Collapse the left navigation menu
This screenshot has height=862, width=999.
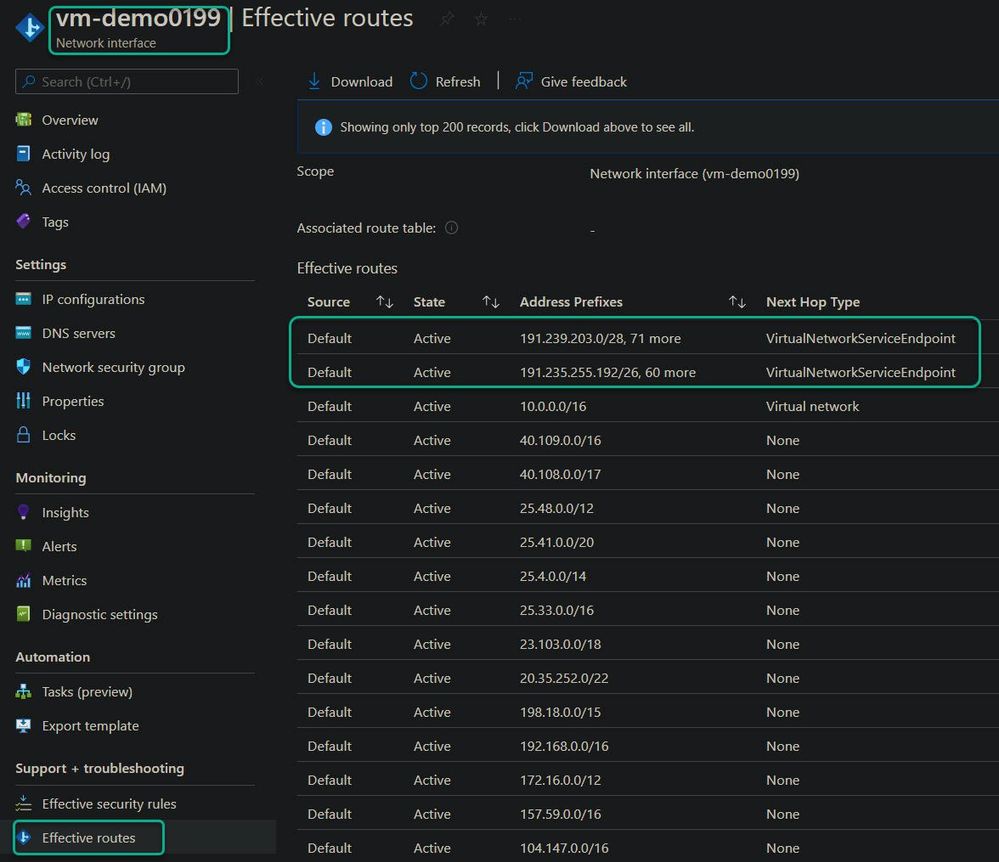point(260,81)
